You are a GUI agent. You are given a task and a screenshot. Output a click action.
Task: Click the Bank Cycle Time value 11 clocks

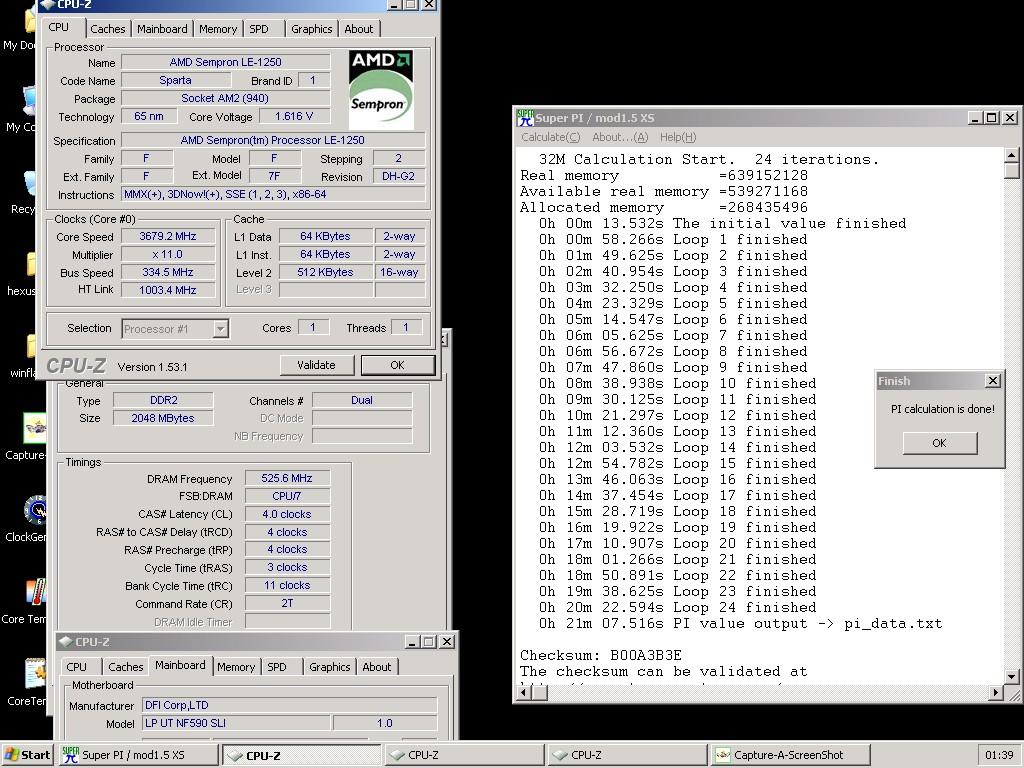[287, 585]
